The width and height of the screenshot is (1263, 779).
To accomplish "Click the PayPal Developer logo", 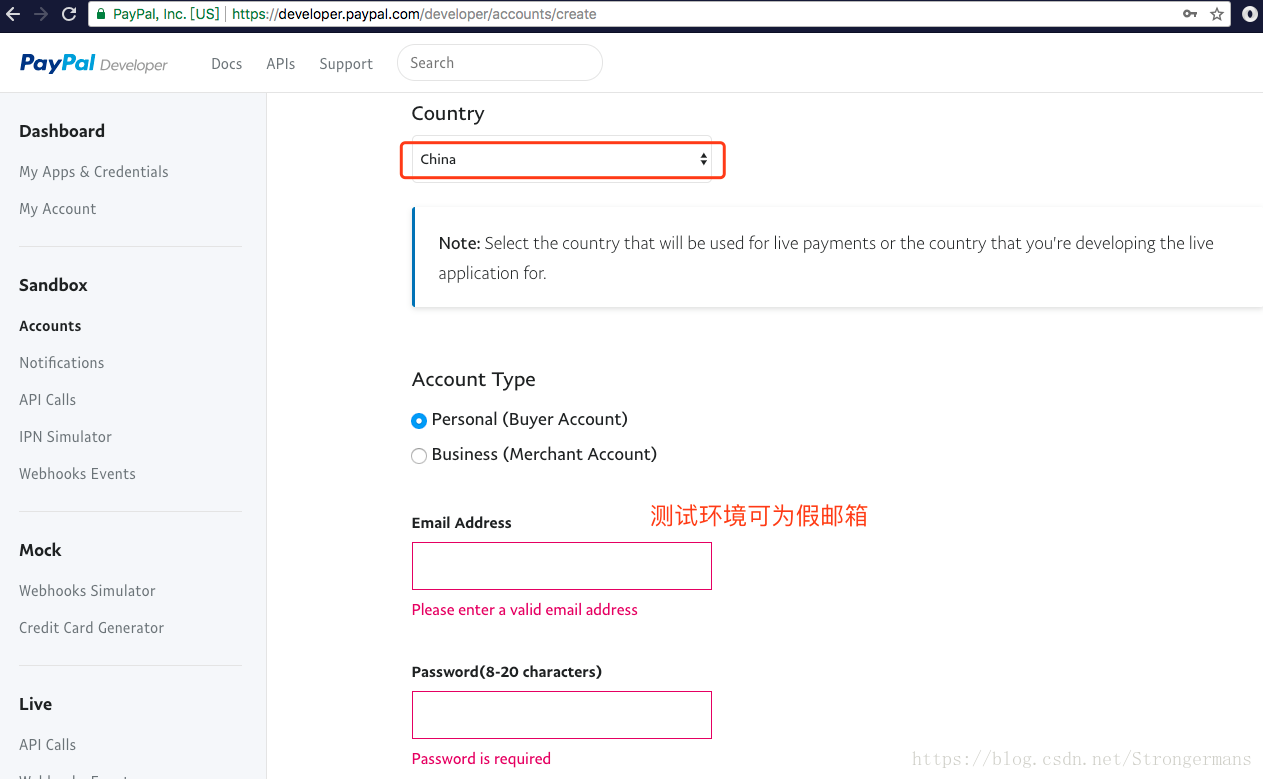I will point(94,64).
